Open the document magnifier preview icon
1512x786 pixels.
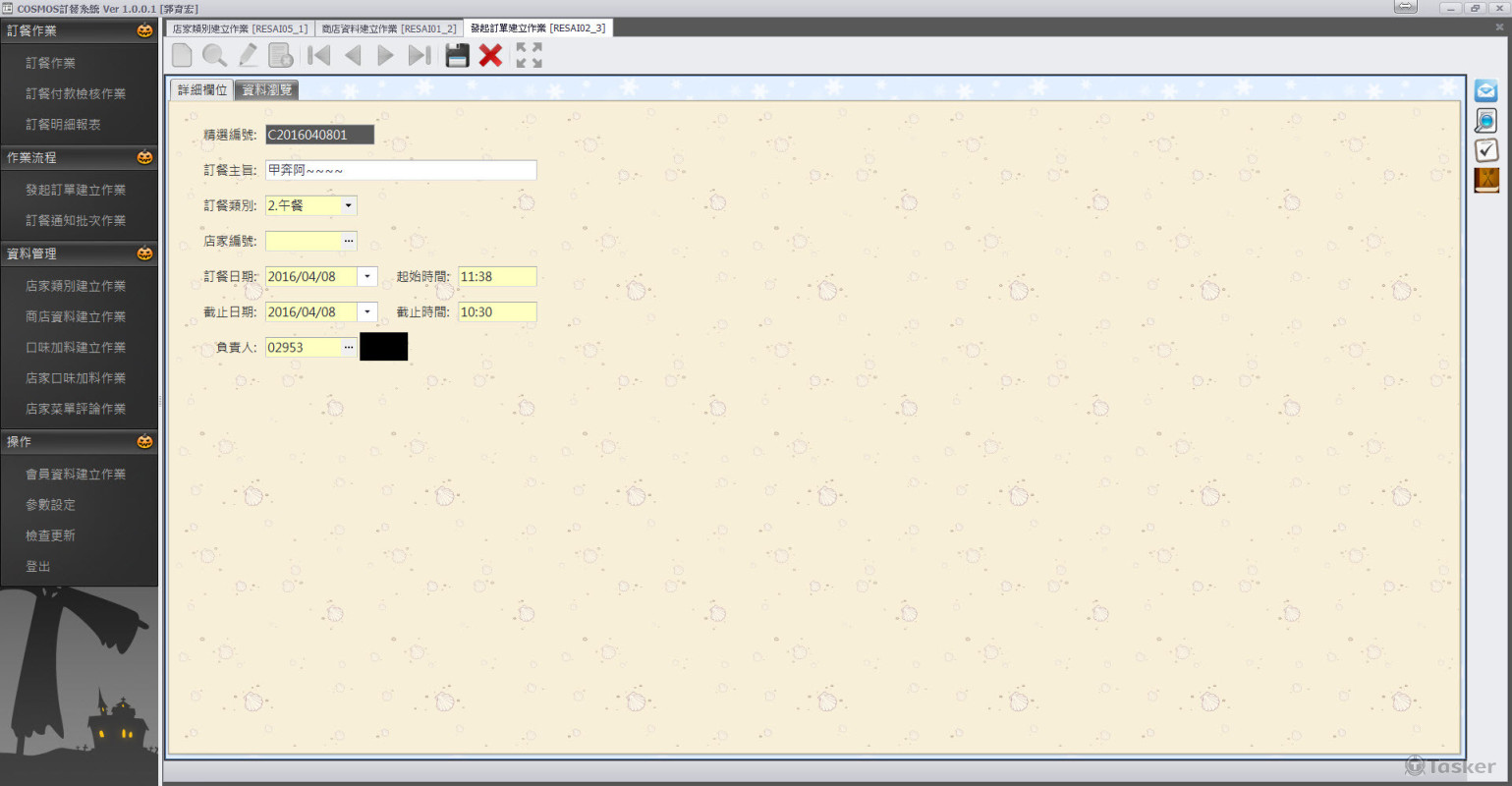click(x=1485, y=121)
